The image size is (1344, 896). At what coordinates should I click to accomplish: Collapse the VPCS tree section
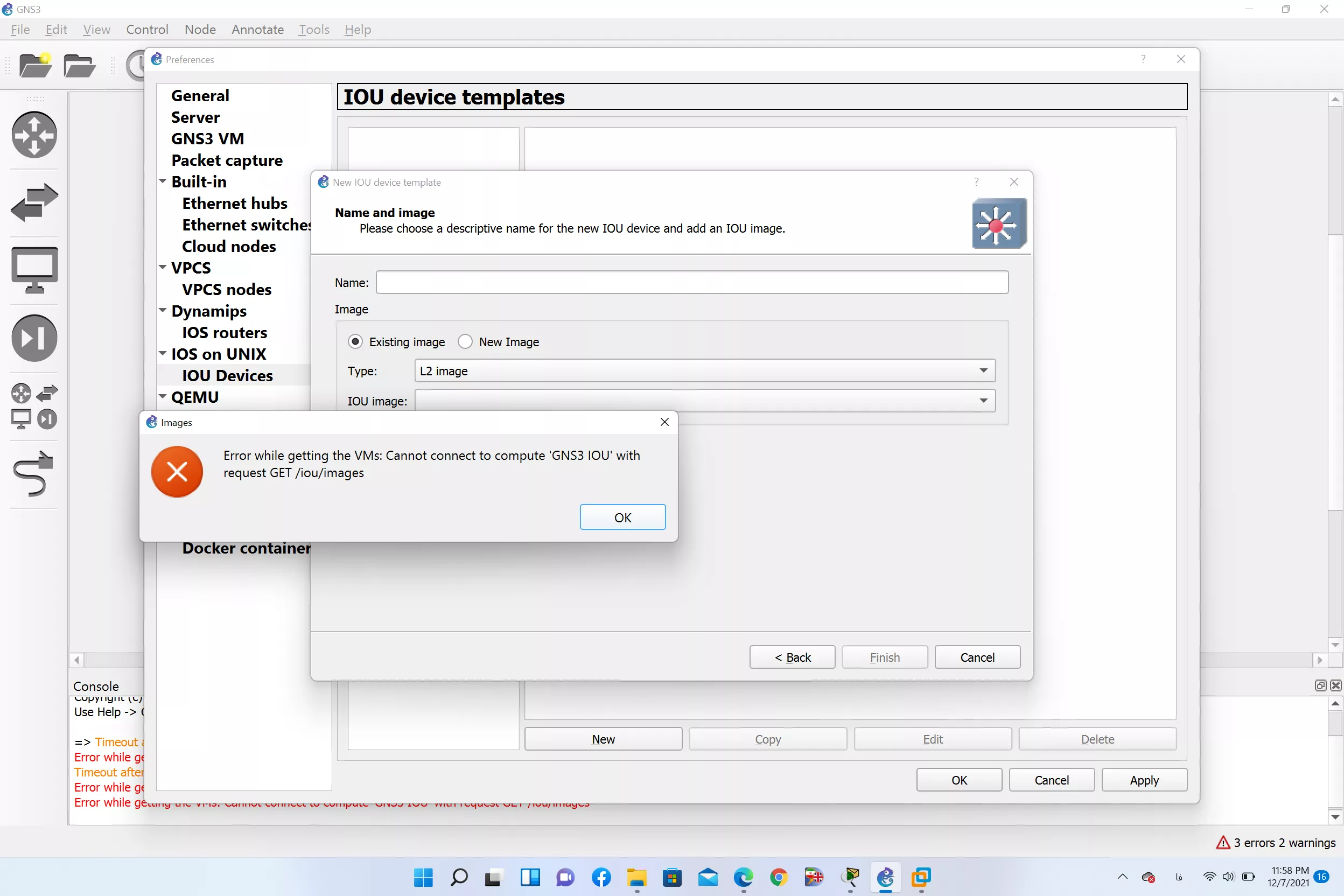click(x=163, y=268)
